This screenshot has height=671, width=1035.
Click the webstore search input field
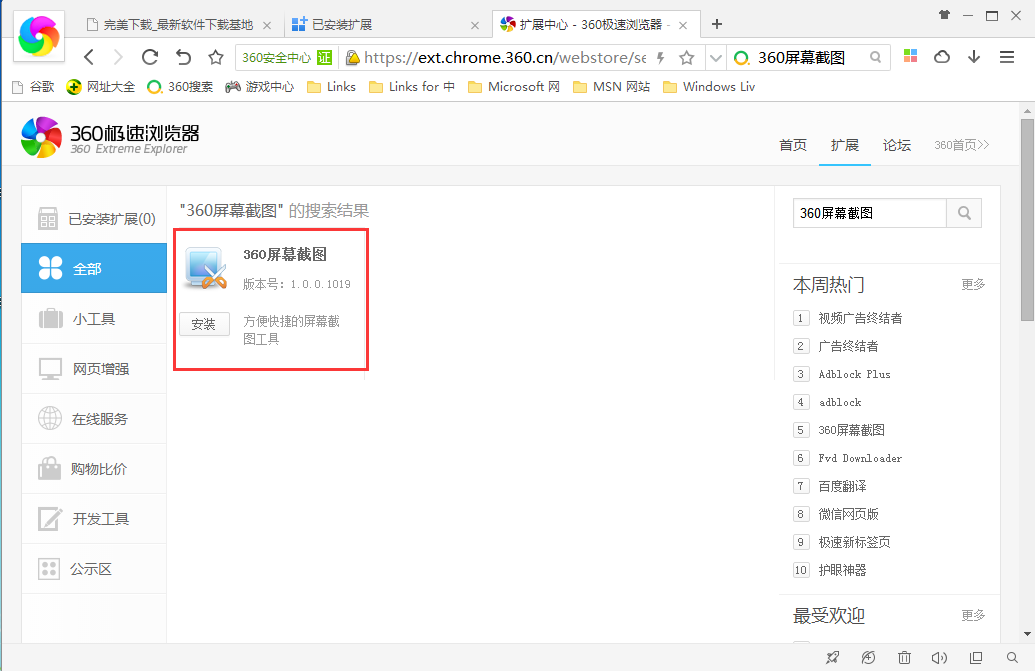[x=869, y=213]
